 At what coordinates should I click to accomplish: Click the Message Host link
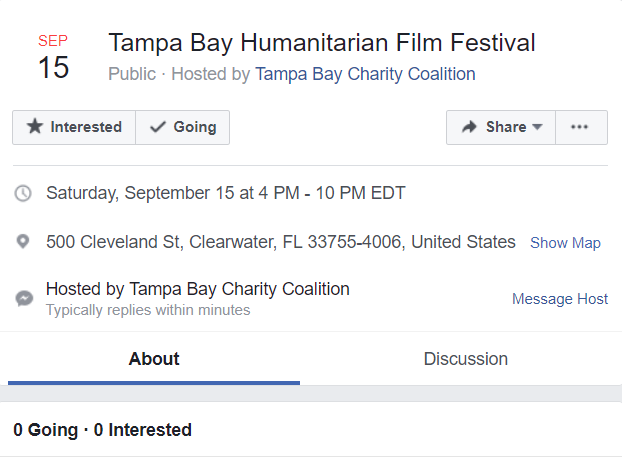click(560, 299)
